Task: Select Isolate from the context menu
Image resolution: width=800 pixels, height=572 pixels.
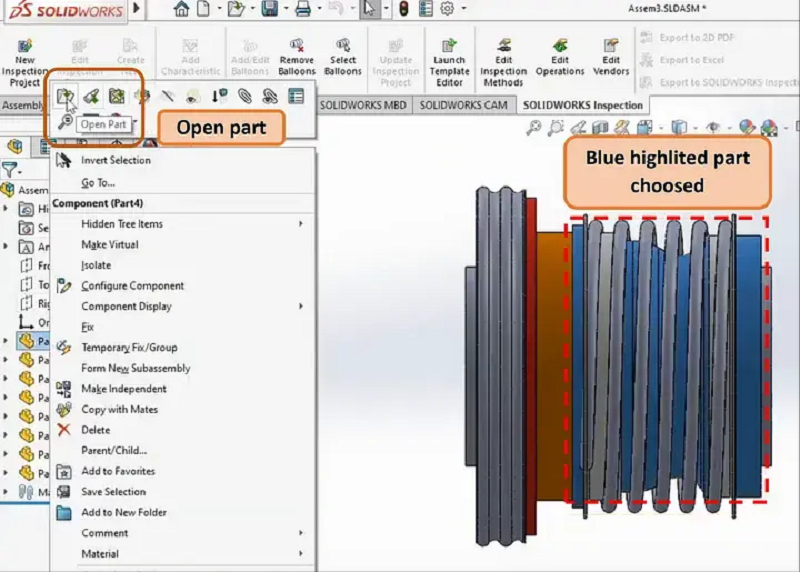Action: [x=96, y=265]
